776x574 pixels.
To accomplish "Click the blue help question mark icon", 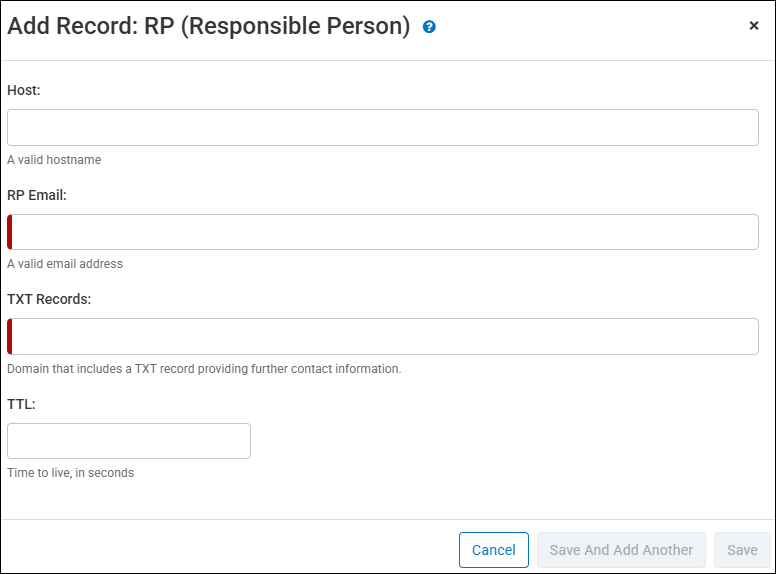I will coord(429,27).
